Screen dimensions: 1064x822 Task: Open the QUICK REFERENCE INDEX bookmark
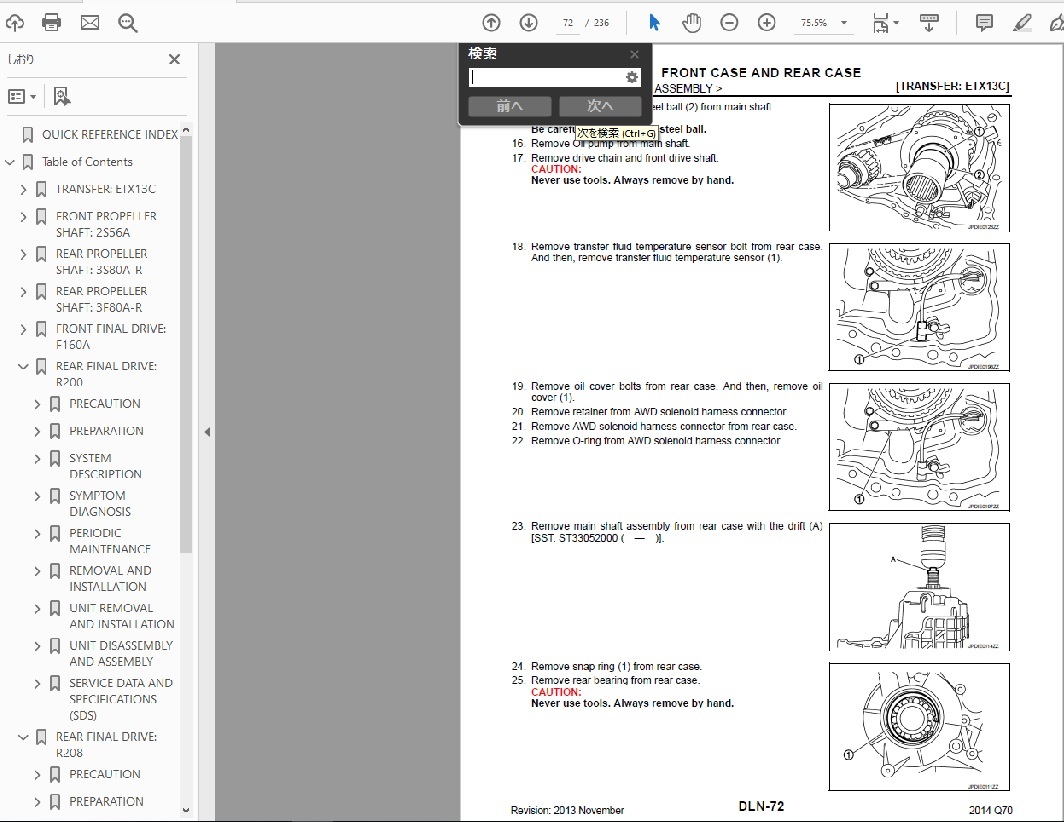pos(109,134)
